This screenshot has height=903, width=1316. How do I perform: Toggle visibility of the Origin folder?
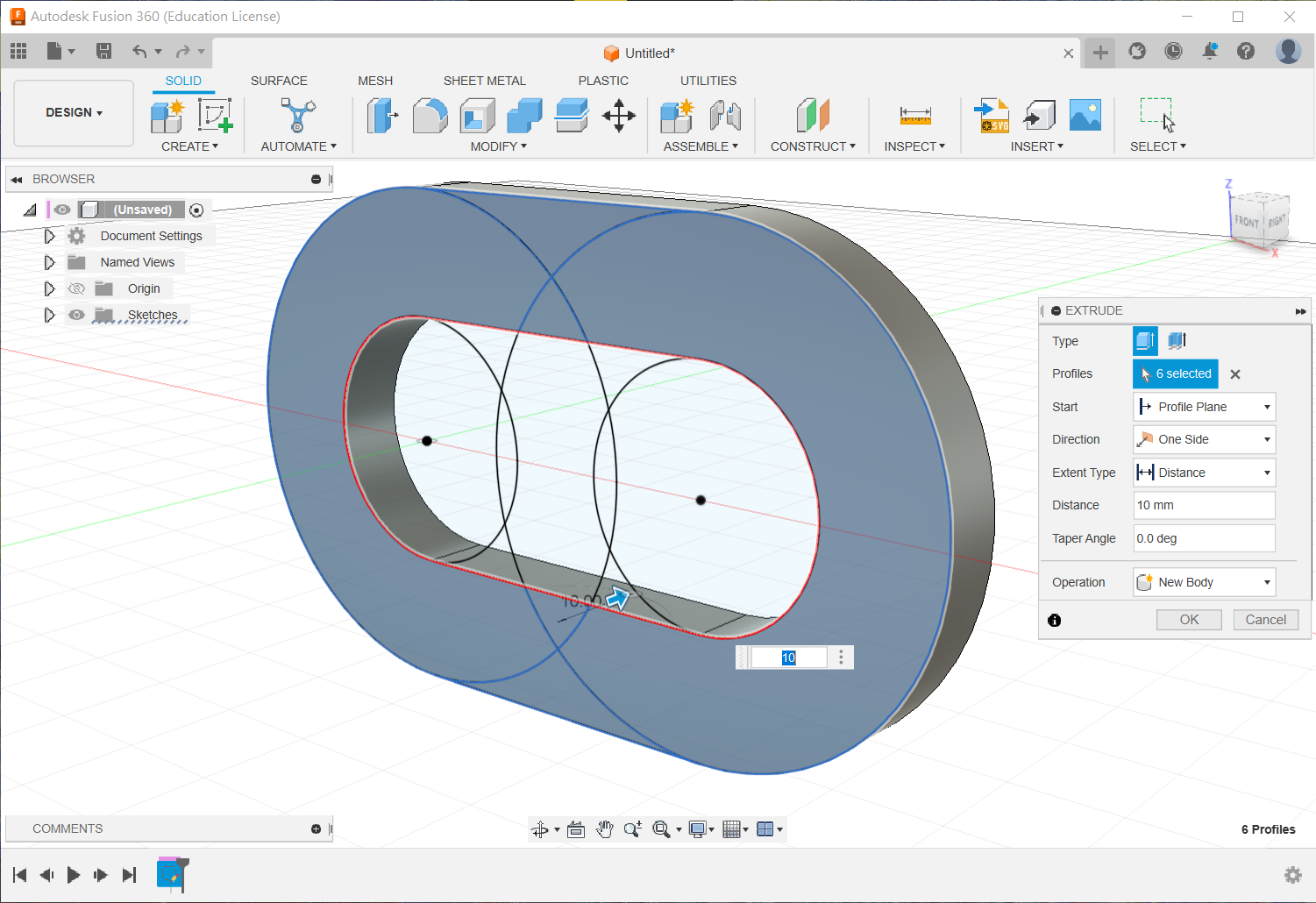click(77, 288)
